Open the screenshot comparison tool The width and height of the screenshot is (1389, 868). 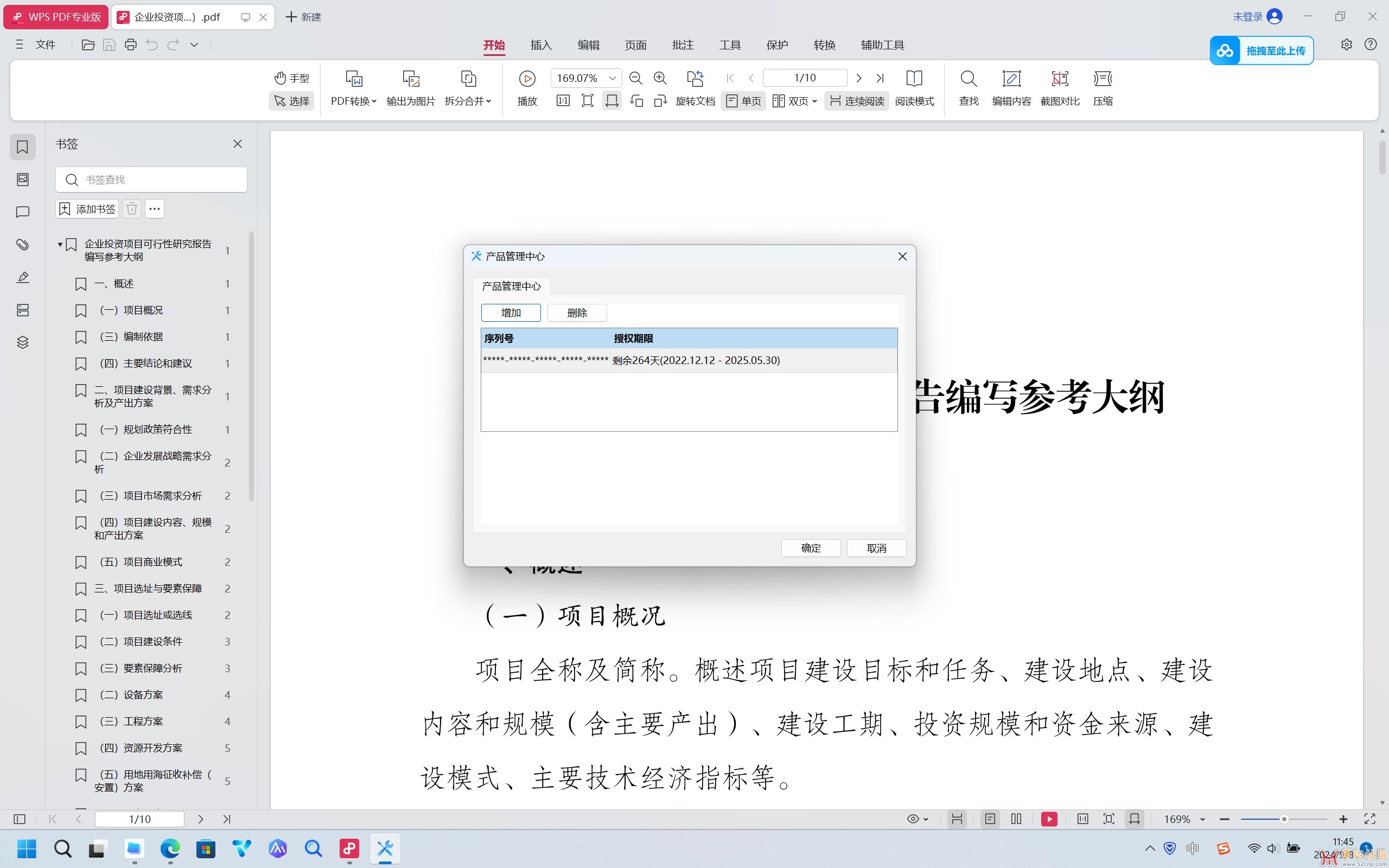[x=1060, y=79]
